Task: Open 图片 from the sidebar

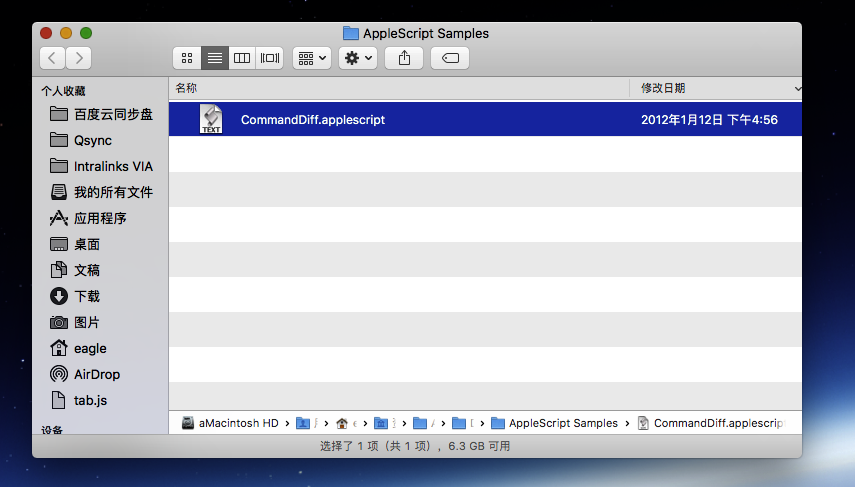Action: tap(75, 322)
